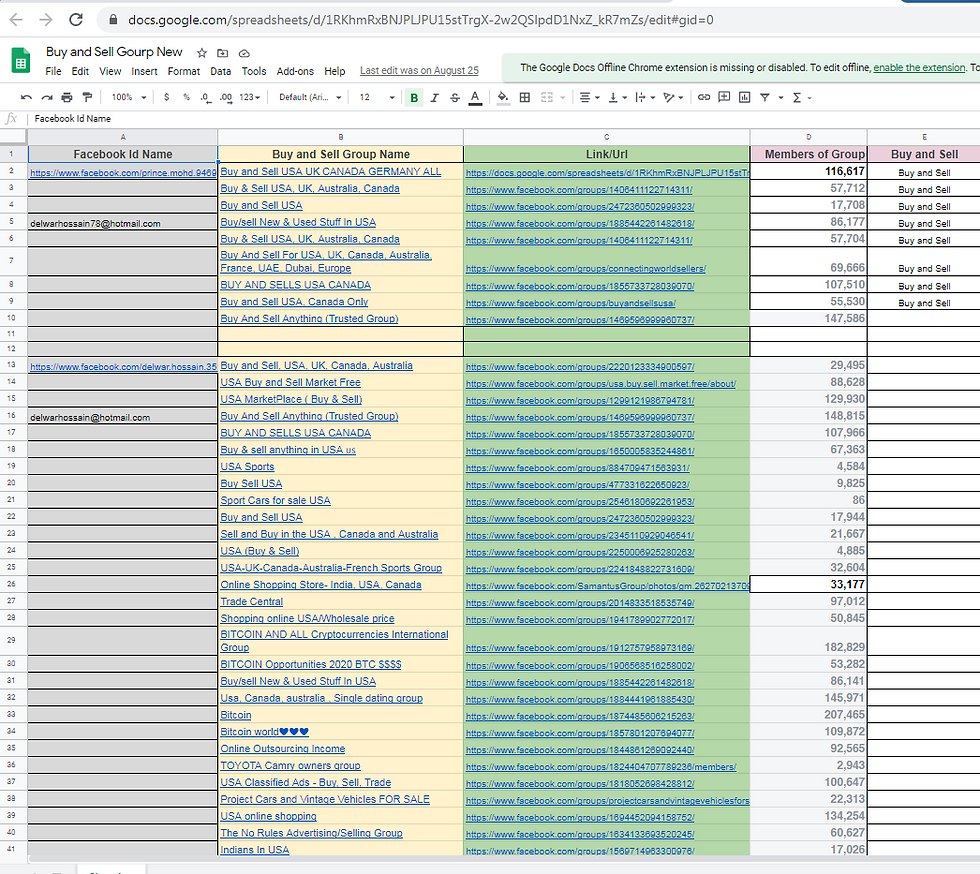This screenshot has height=874, width=980.
Task: Open the Format menu
Action: [x=184, y=71]
